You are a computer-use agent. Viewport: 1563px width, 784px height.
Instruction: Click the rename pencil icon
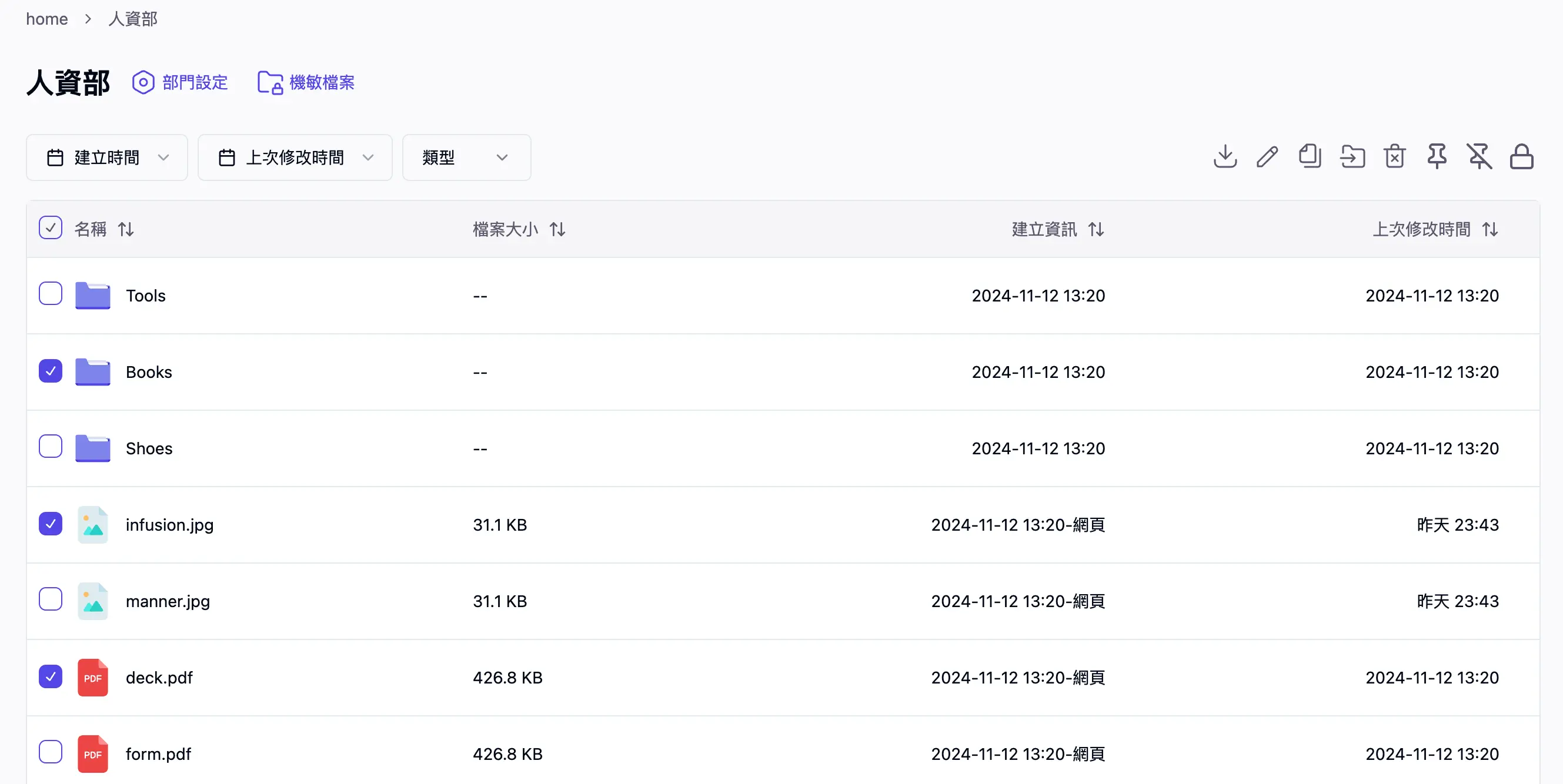(x=1267, y=156)
